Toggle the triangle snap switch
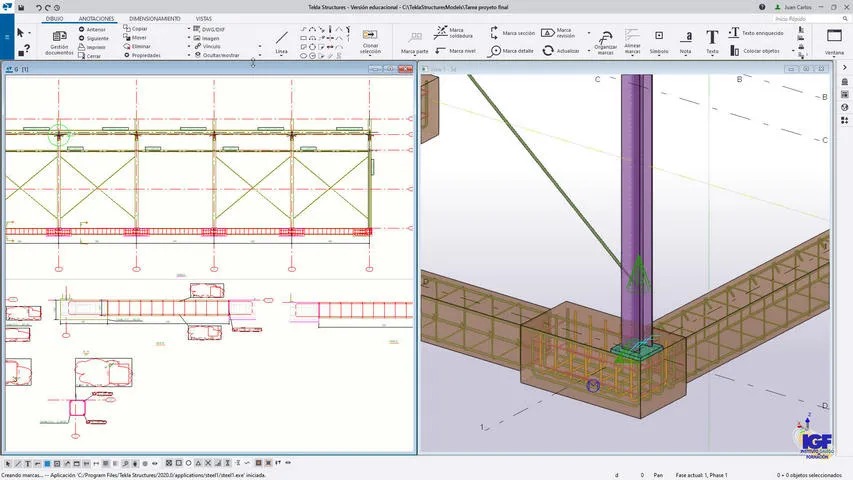This screenshot has width=853, height=480. pyautogui.click(x=198, y=463)
